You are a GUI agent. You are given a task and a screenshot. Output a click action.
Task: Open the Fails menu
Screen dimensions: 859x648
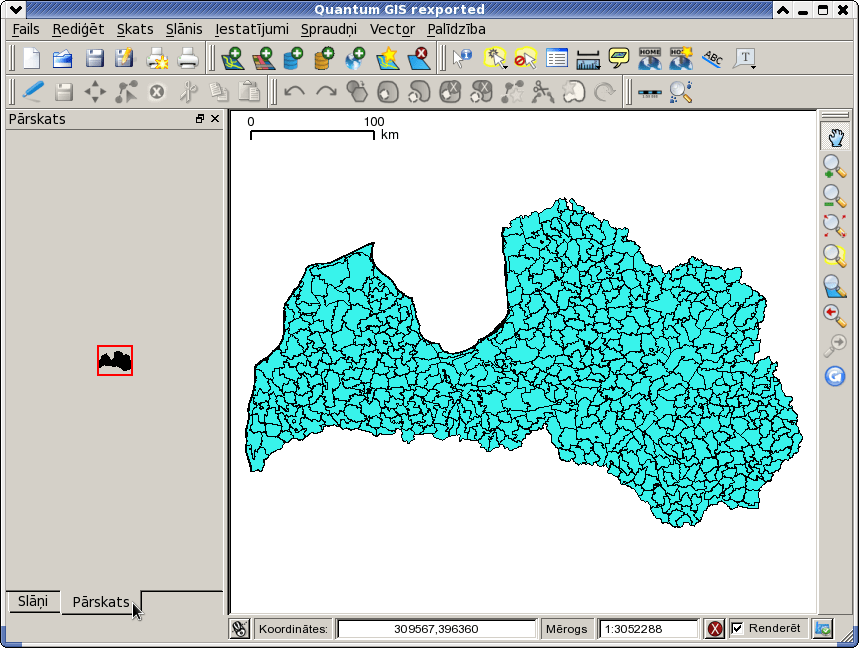(26, 29)
